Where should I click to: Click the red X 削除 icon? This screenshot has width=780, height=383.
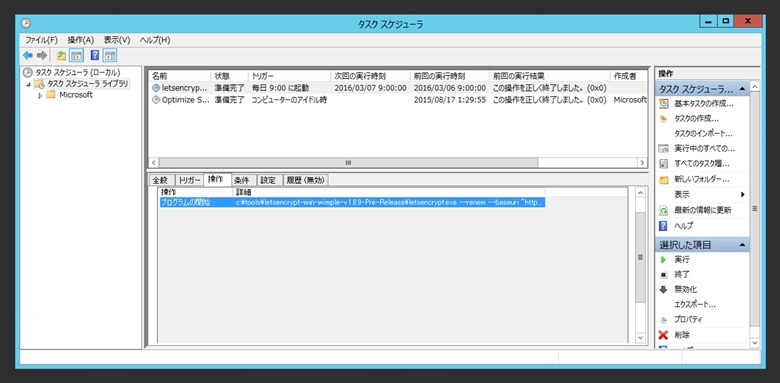click(663, 335)
